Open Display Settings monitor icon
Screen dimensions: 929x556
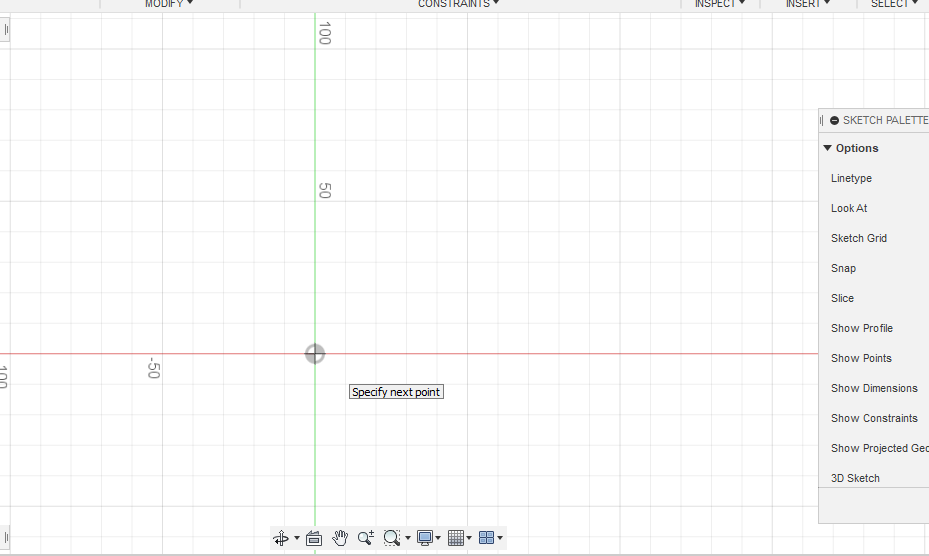coord(425,538)
